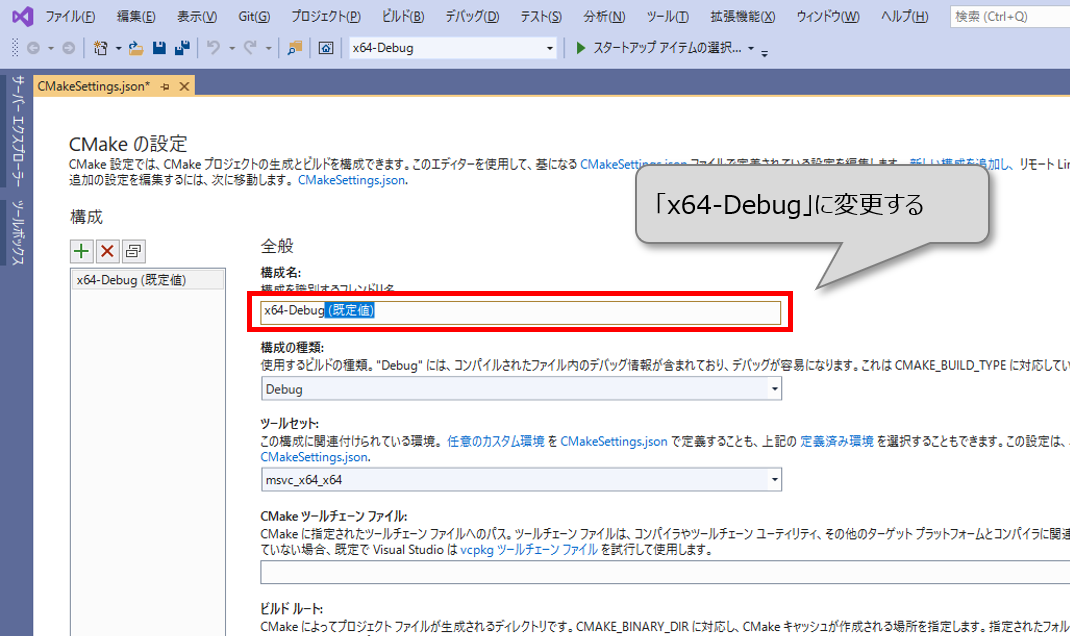Click the navigate forward arrow icon

(68, 48)
